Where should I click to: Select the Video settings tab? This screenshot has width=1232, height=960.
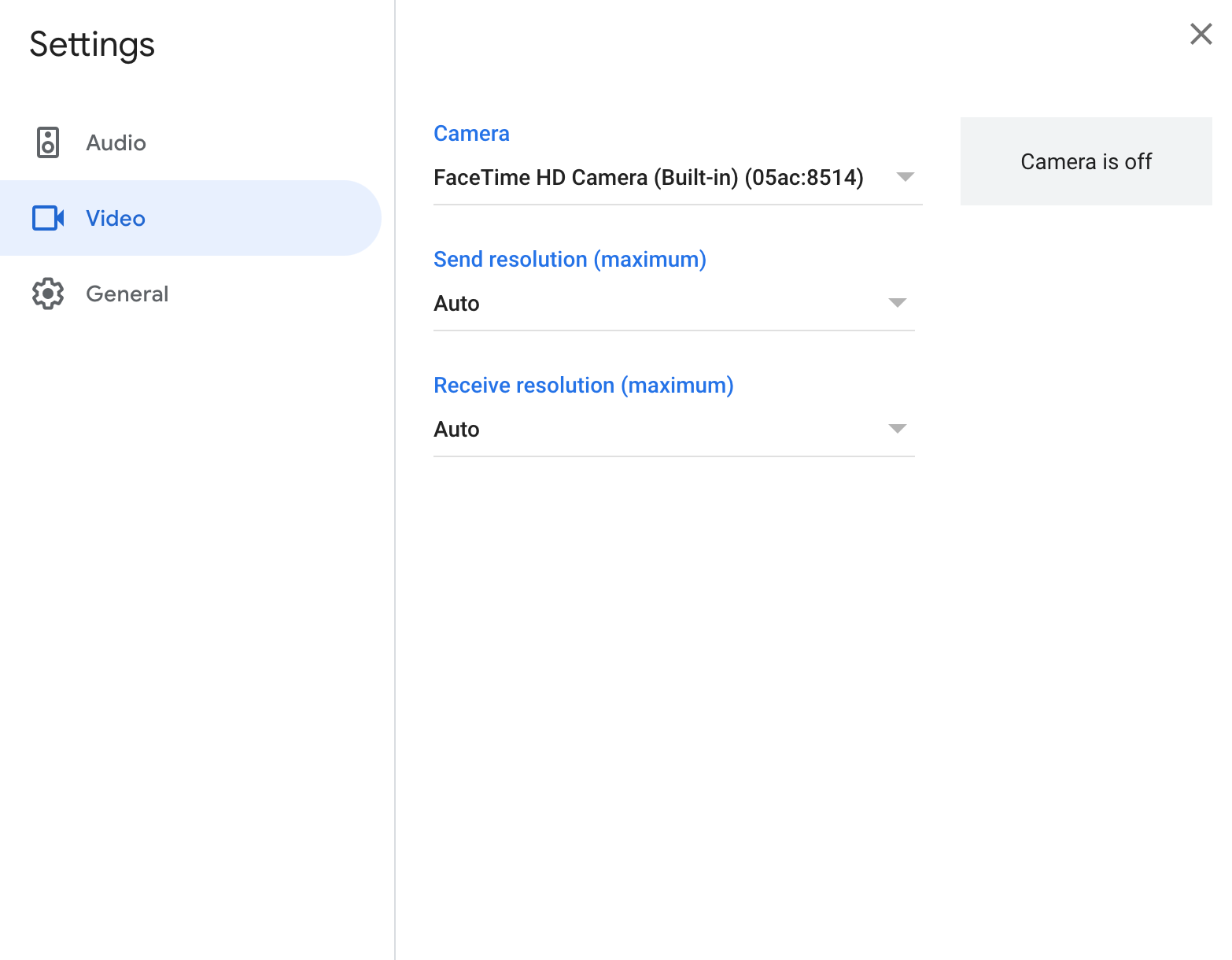point(190,218)
